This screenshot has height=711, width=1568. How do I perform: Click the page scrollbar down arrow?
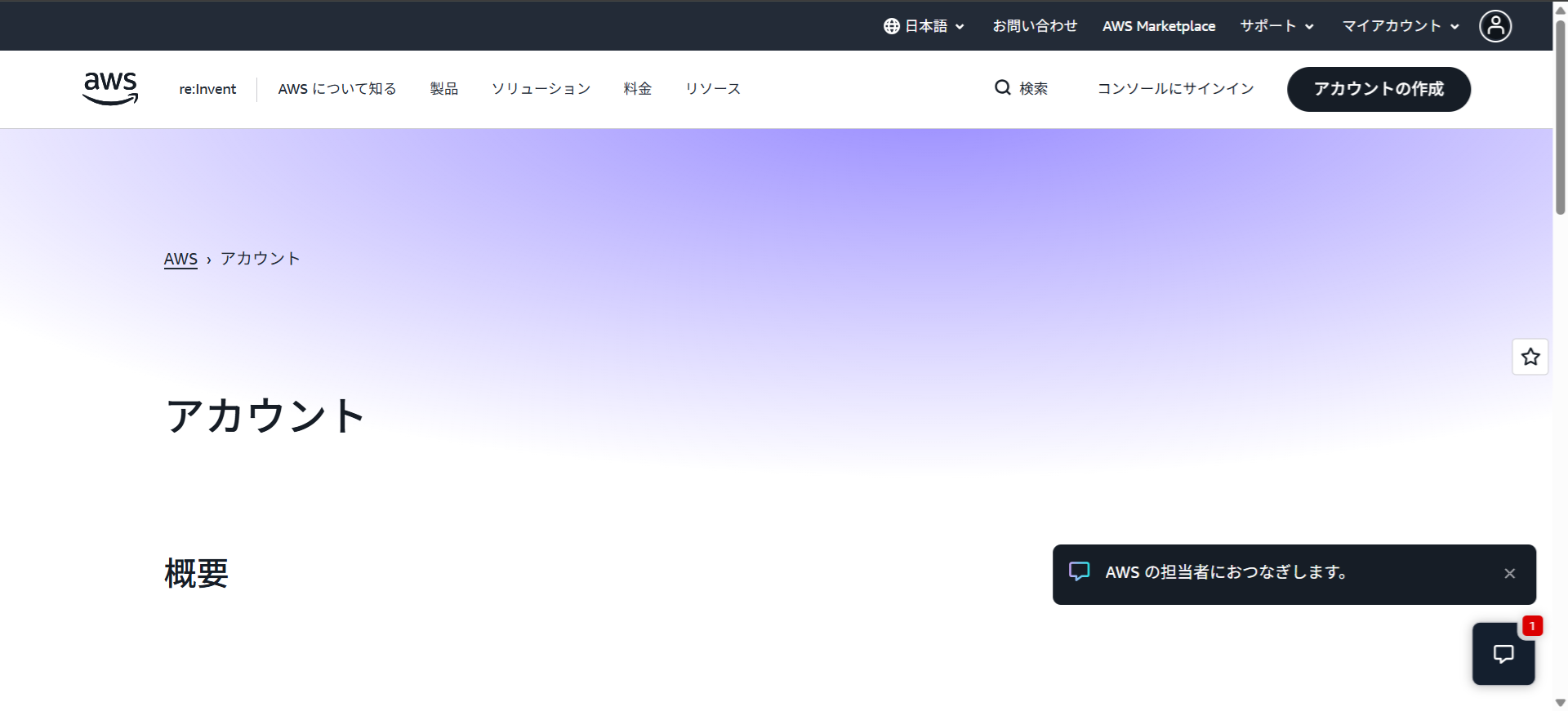pos(1560,703)
